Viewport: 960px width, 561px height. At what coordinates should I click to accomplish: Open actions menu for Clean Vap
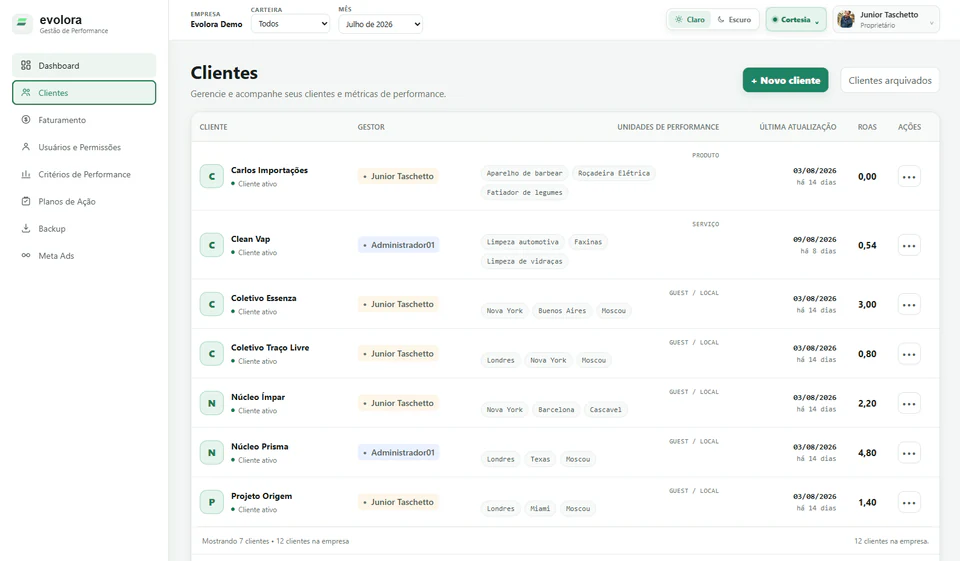909,246
